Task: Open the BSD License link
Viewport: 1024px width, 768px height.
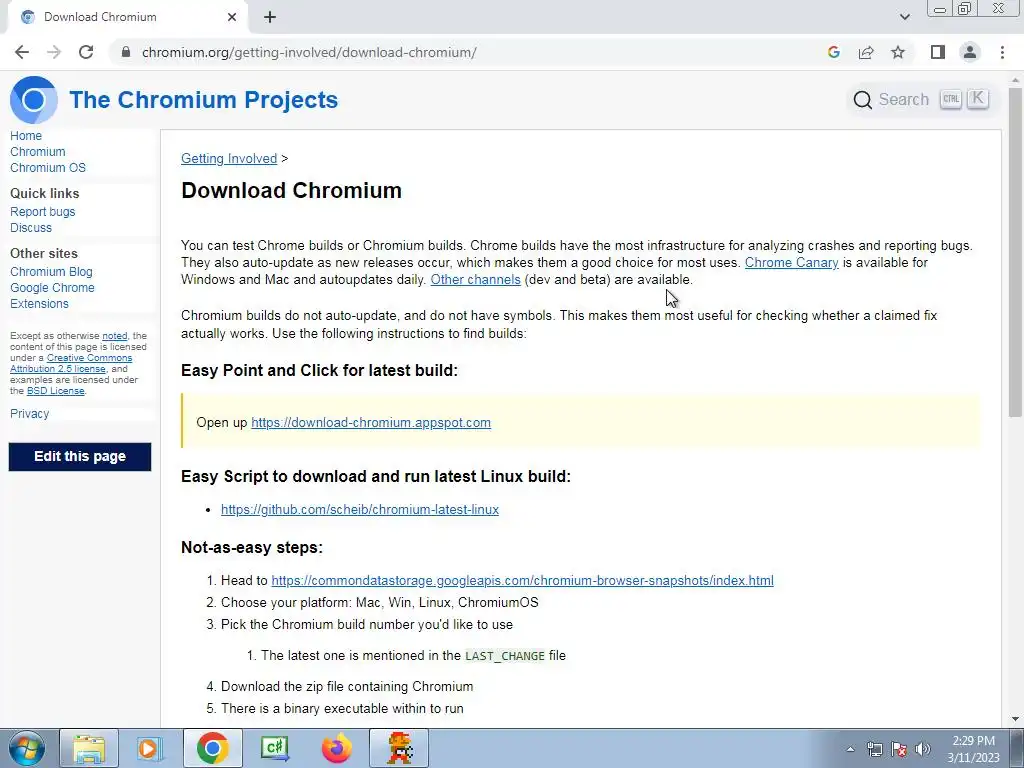Action: pyautogui.click(x=56, y=391)
